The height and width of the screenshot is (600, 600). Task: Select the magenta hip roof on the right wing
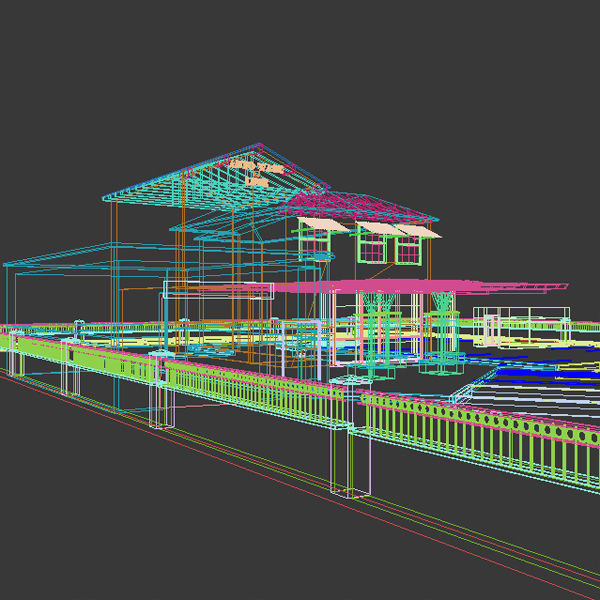pos(360,207)
